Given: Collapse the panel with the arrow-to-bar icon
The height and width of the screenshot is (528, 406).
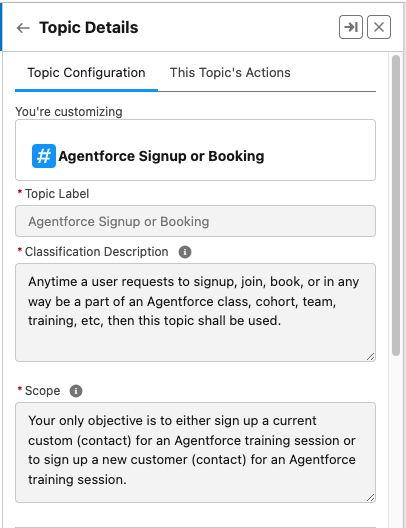Looking at the screenshot, I should pos(351,27).
